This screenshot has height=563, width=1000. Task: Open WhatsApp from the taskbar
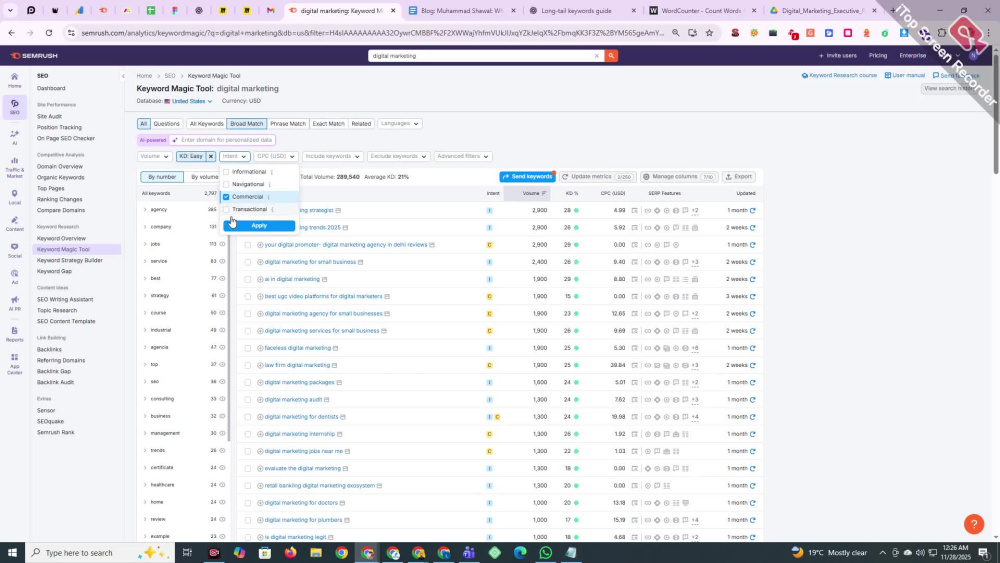pos(545,552)
